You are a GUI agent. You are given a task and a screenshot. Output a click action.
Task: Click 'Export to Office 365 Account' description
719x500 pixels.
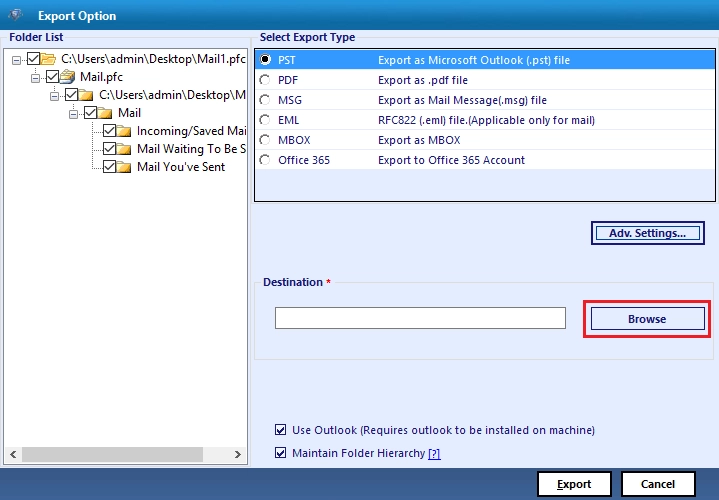point(451,160)
